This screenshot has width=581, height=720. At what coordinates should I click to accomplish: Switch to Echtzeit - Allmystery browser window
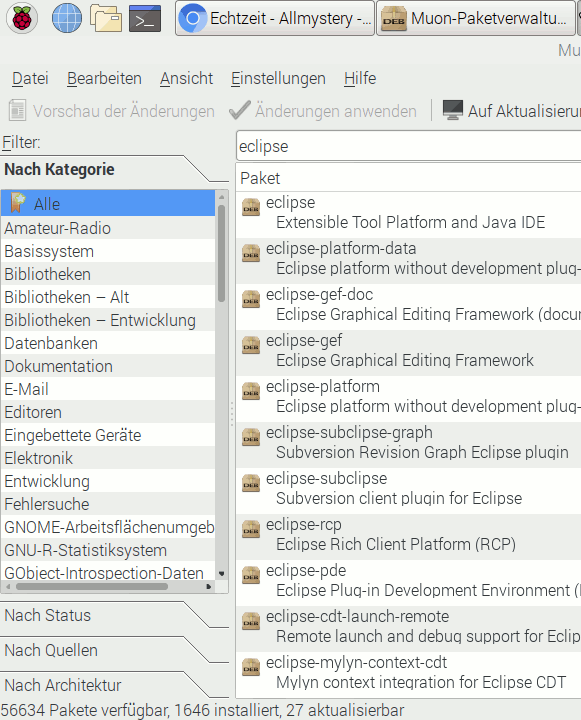tap(275, 18)
